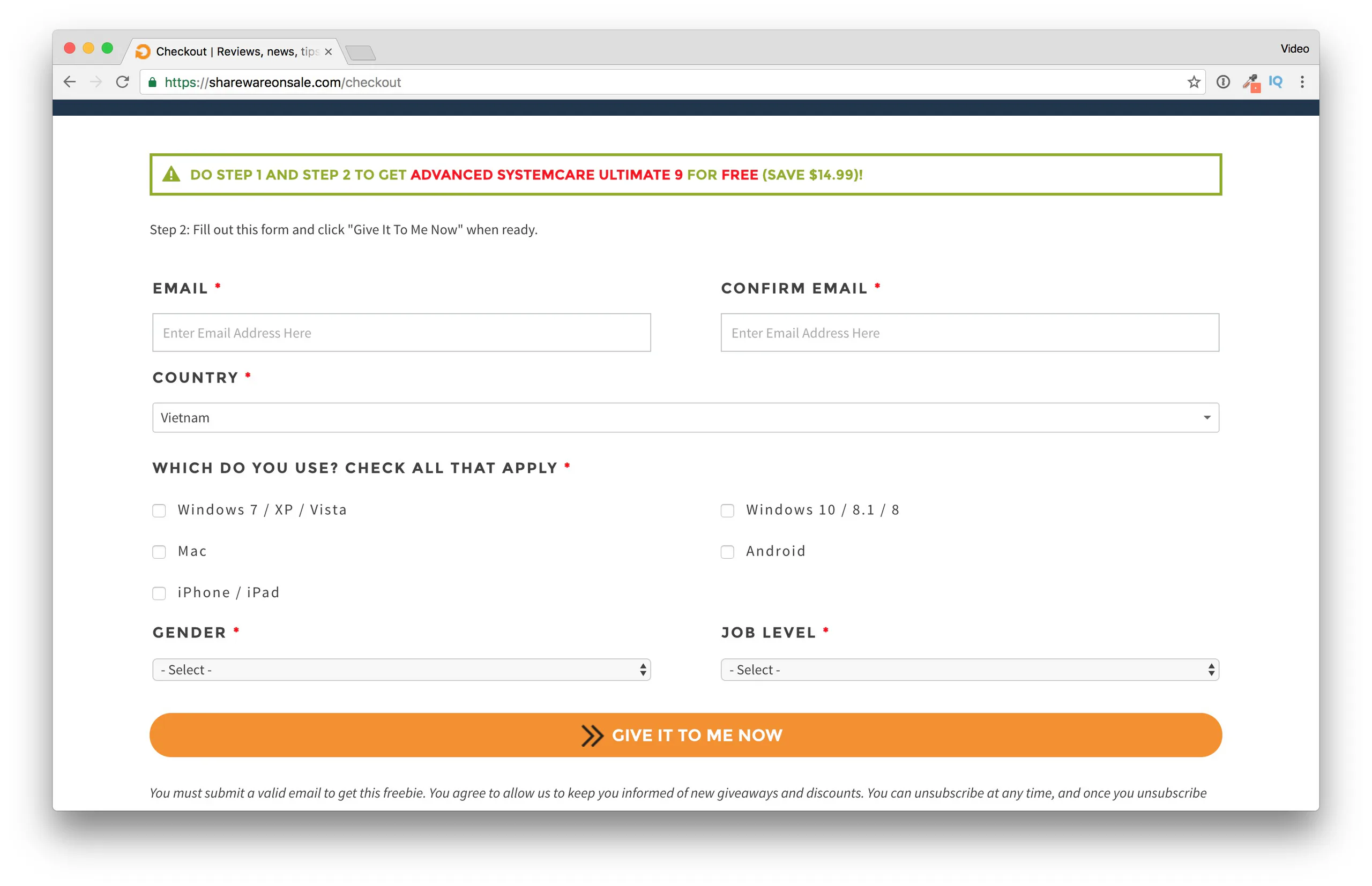Click the red close window button
1372x886 pixels.
(x=70, y=48)
